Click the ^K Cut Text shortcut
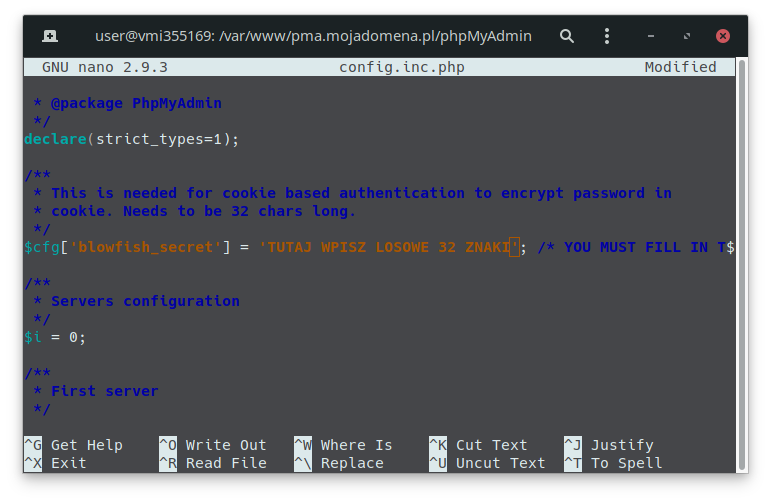The height and width of the screenshot is (504, 771). pos(478,445)
